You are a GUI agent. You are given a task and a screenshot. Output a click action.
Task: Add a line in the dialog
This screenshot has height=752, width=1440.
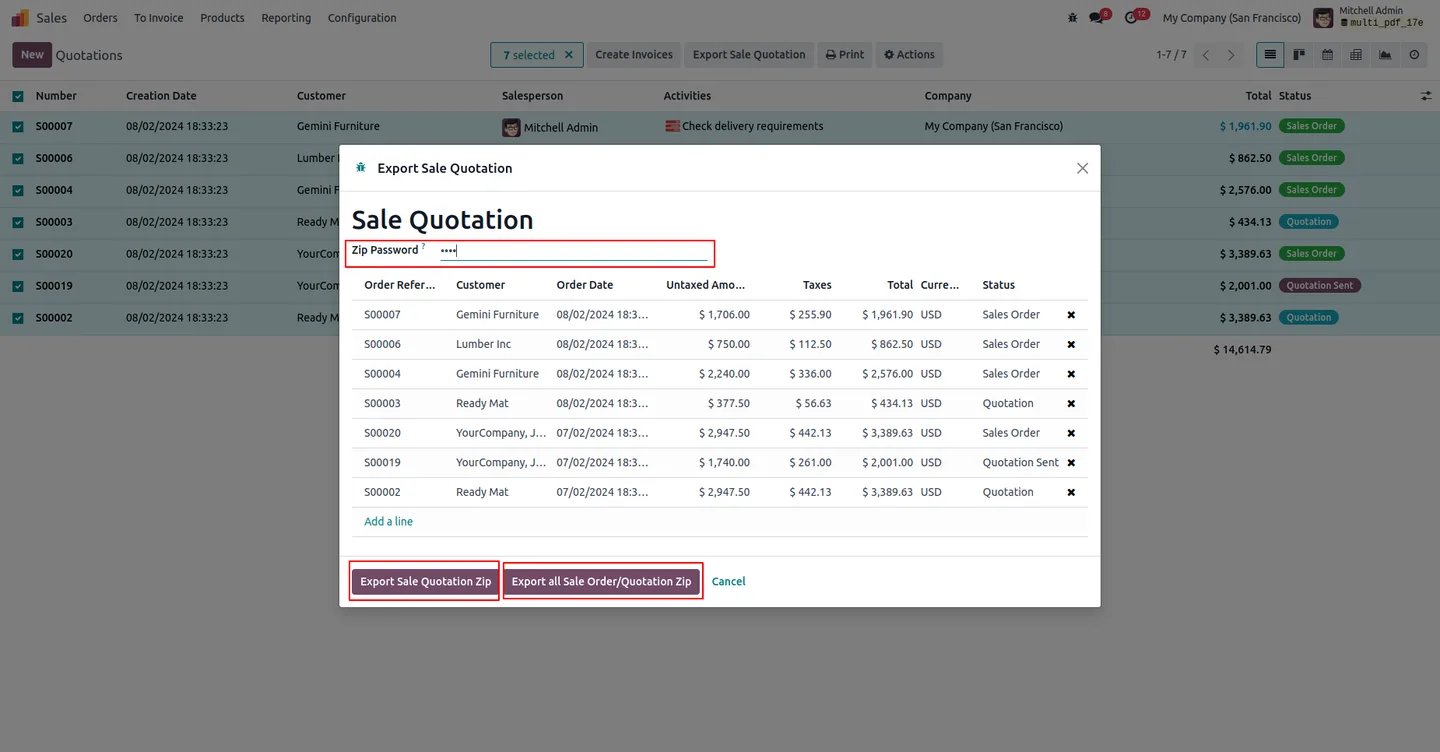[388, 522]
